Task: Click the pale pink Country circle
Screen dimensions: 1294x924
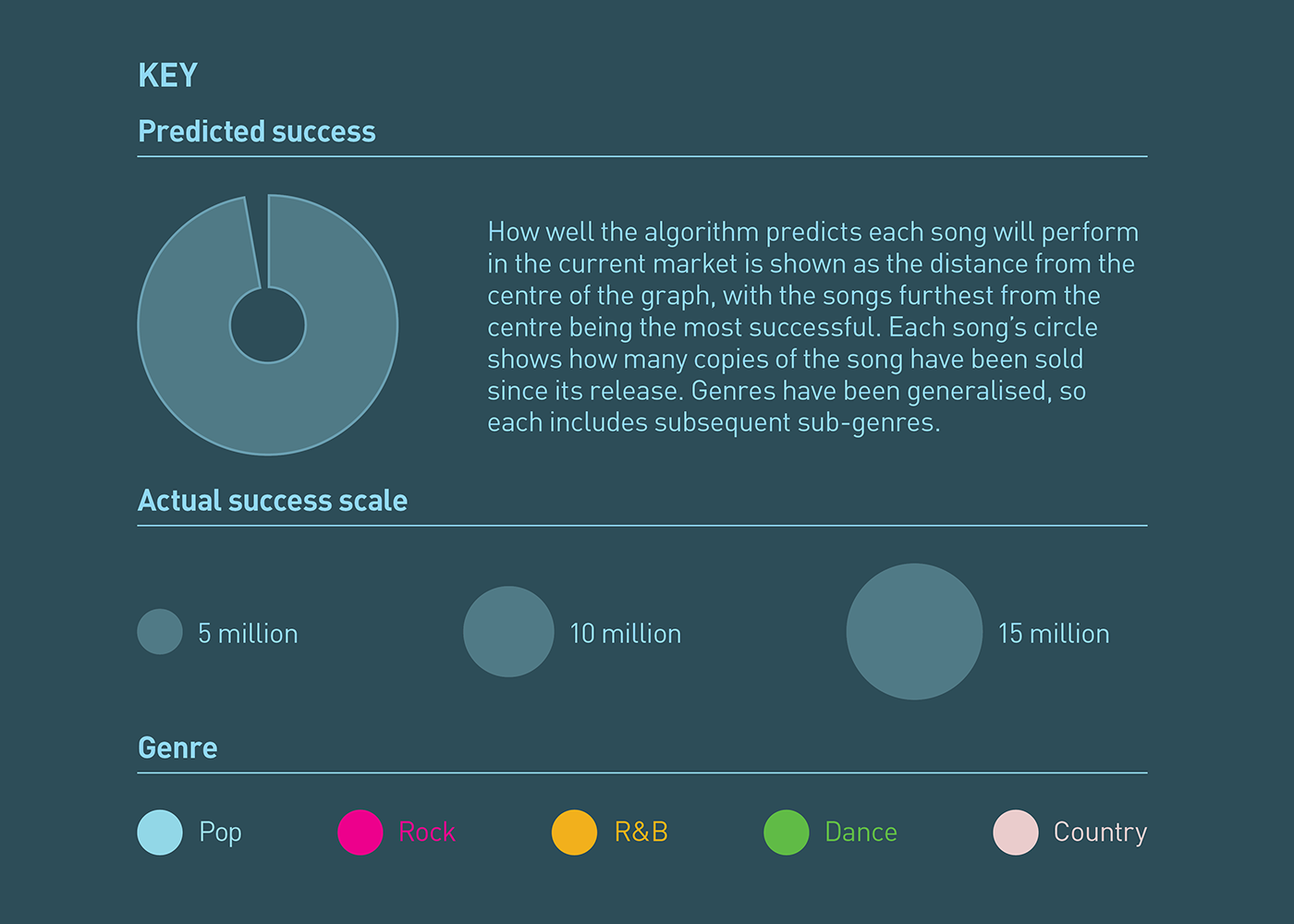Action: (1016, 833)
